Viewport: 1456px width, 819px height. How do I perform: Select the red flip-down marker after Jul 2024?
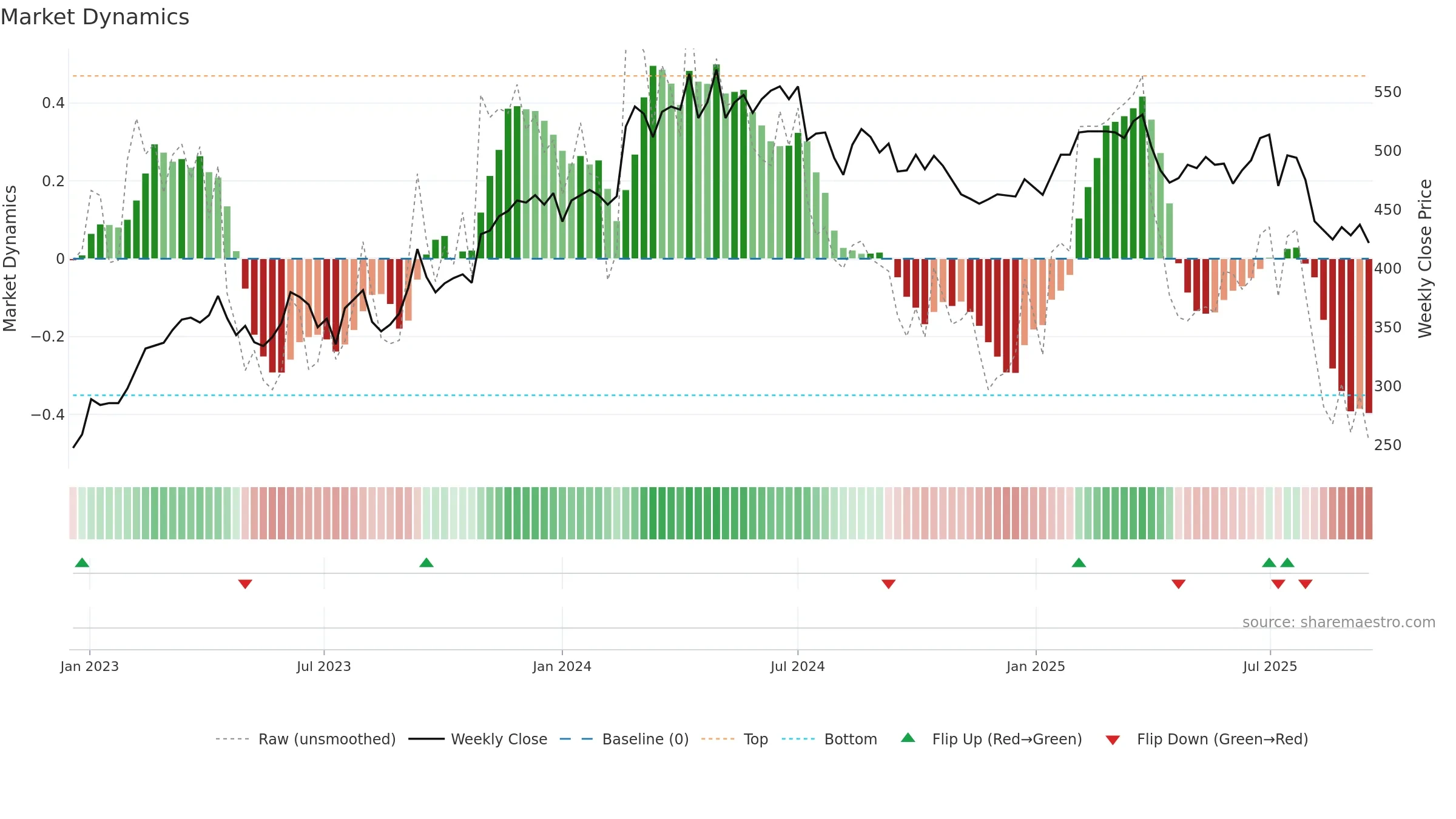tap(889, 584)
